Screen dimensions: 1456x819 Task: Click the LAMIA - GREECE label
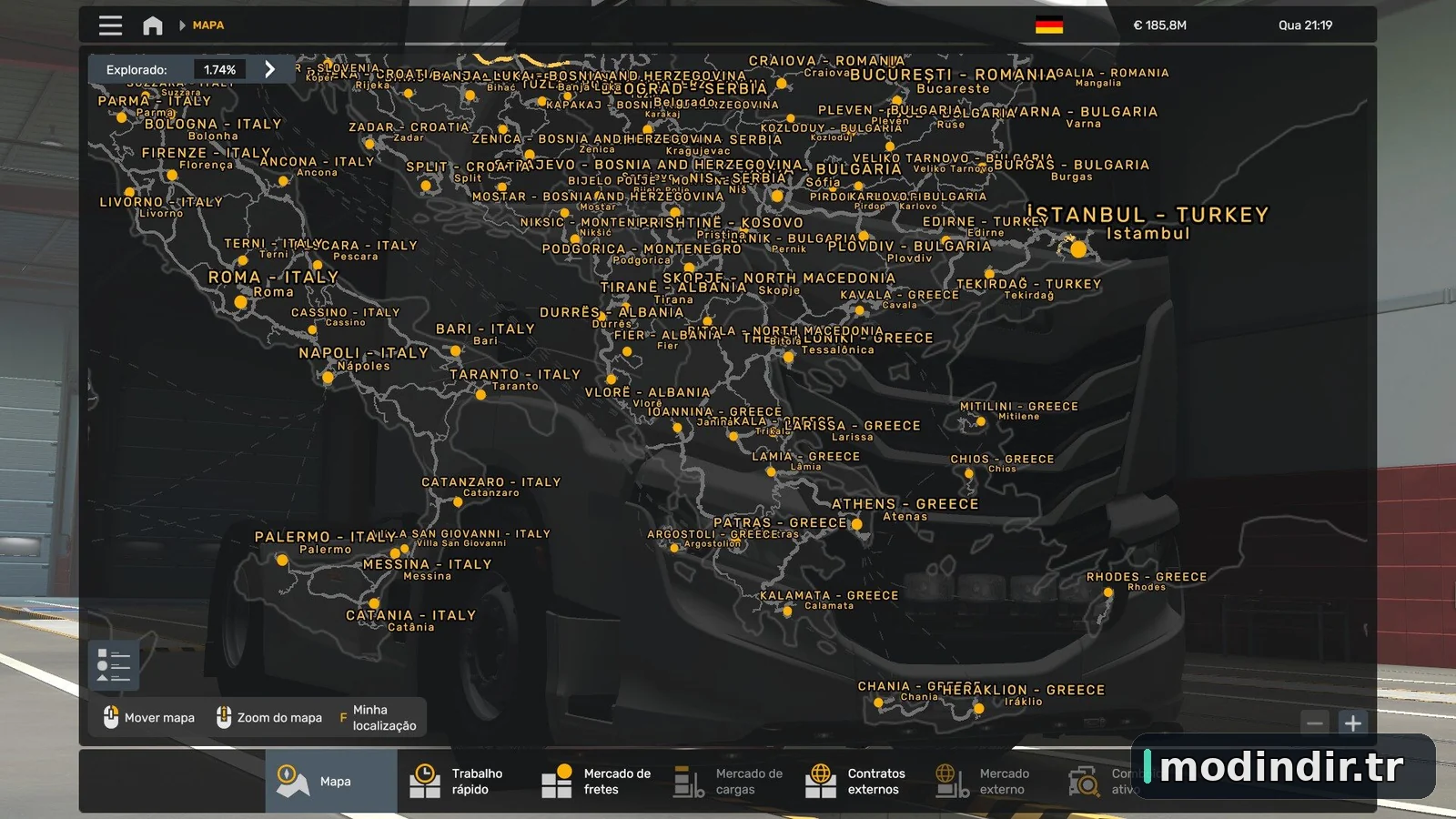click(x=805, y=457)
